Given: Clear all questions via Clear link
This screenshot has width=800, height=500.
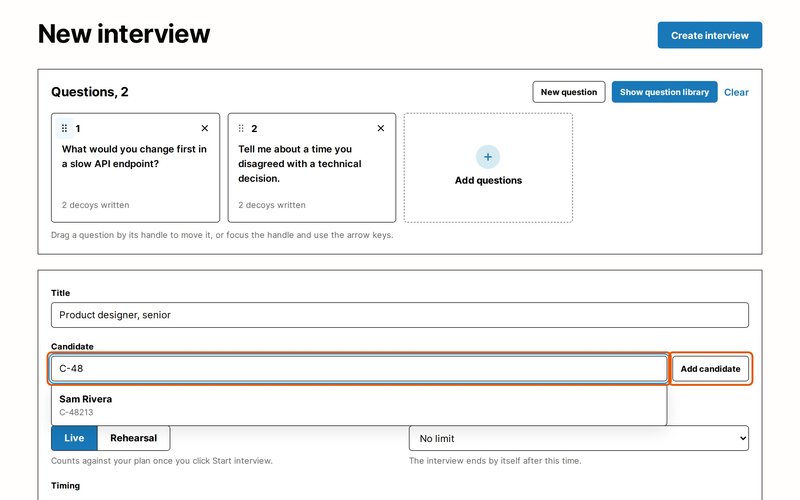Looking at the screenshot, I should tap(736, 92).
